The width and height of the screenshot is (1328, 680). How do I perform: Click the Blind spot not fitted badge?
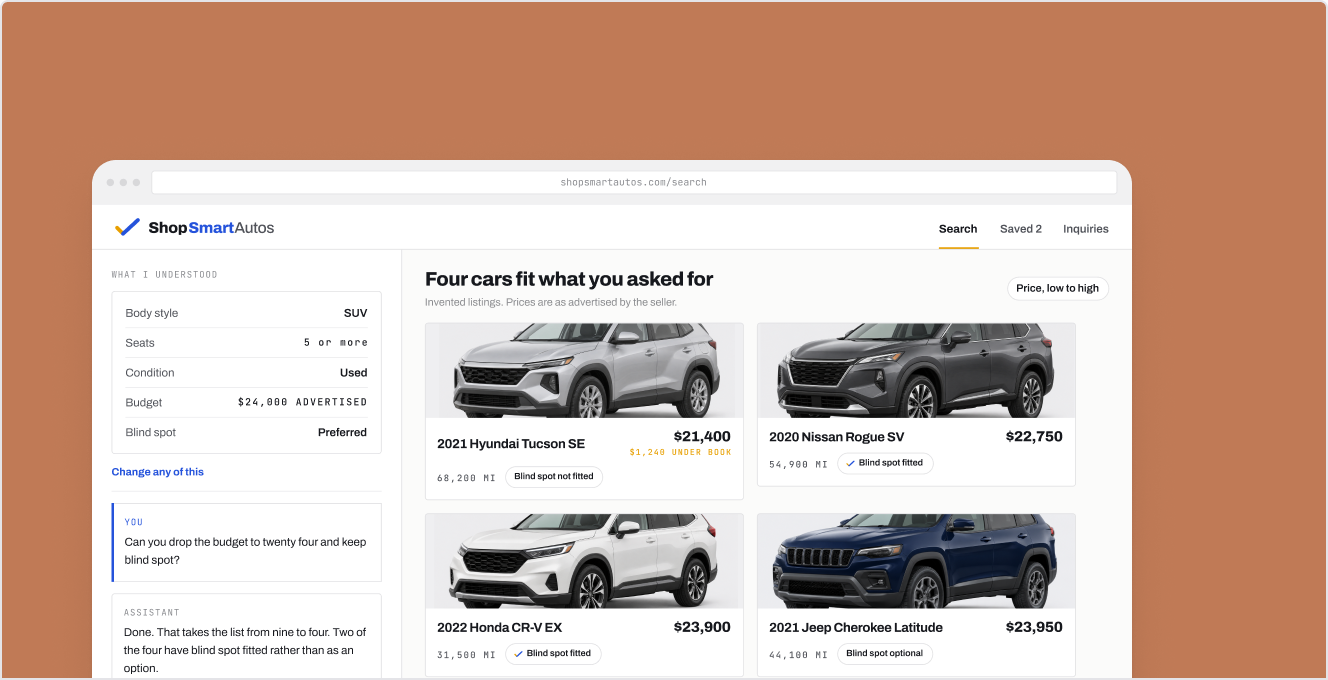pos(554,477)
